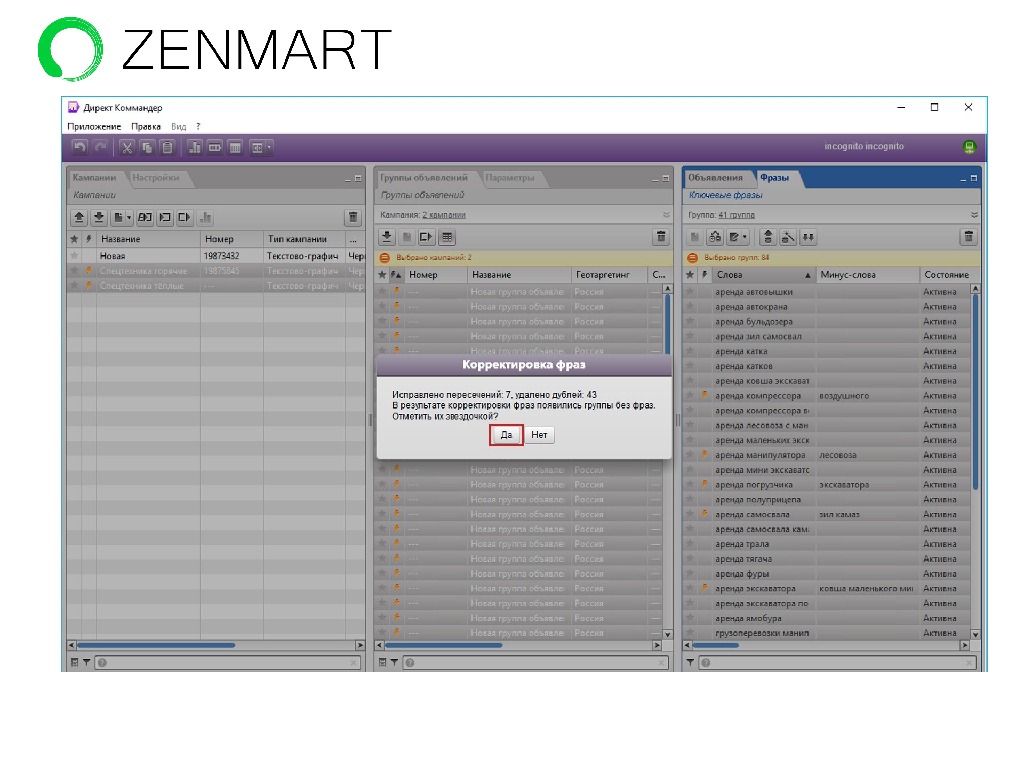Toggle star for phrase 'аренда автокрана'

click(x=690, y=307)
